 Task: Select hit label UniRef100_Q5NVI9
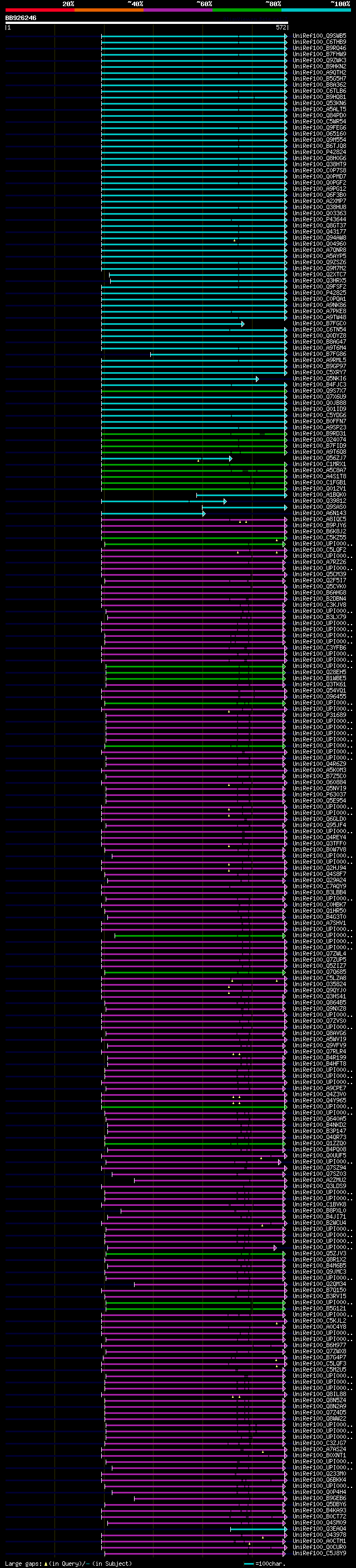click(319, 788)
